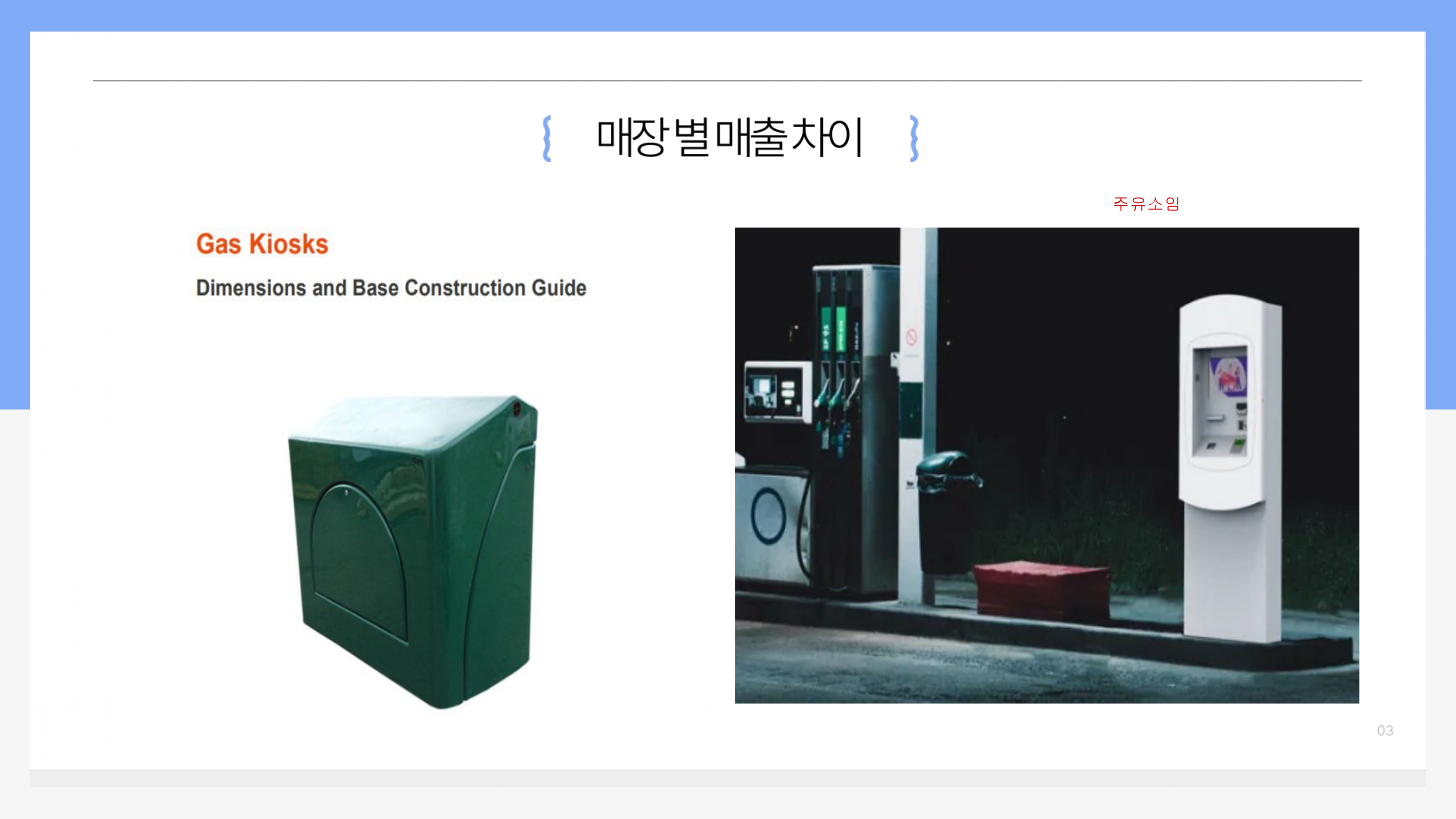Select the slide title 매장별 매출 차이
1456x819 pixels.
(729, 137)
